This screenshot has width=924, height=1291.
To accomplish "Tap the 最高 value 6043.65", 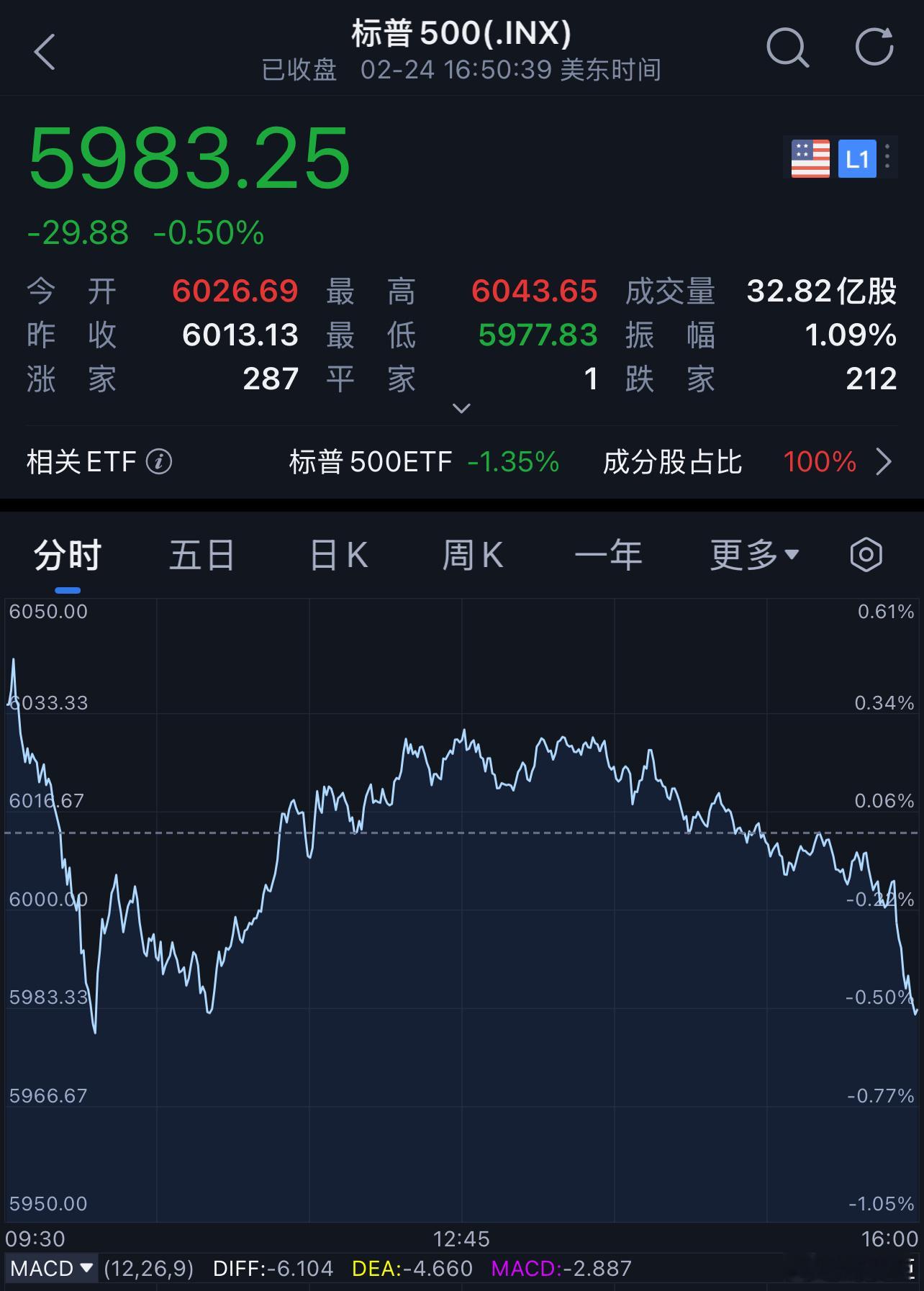I will click(x=534, y=291).
